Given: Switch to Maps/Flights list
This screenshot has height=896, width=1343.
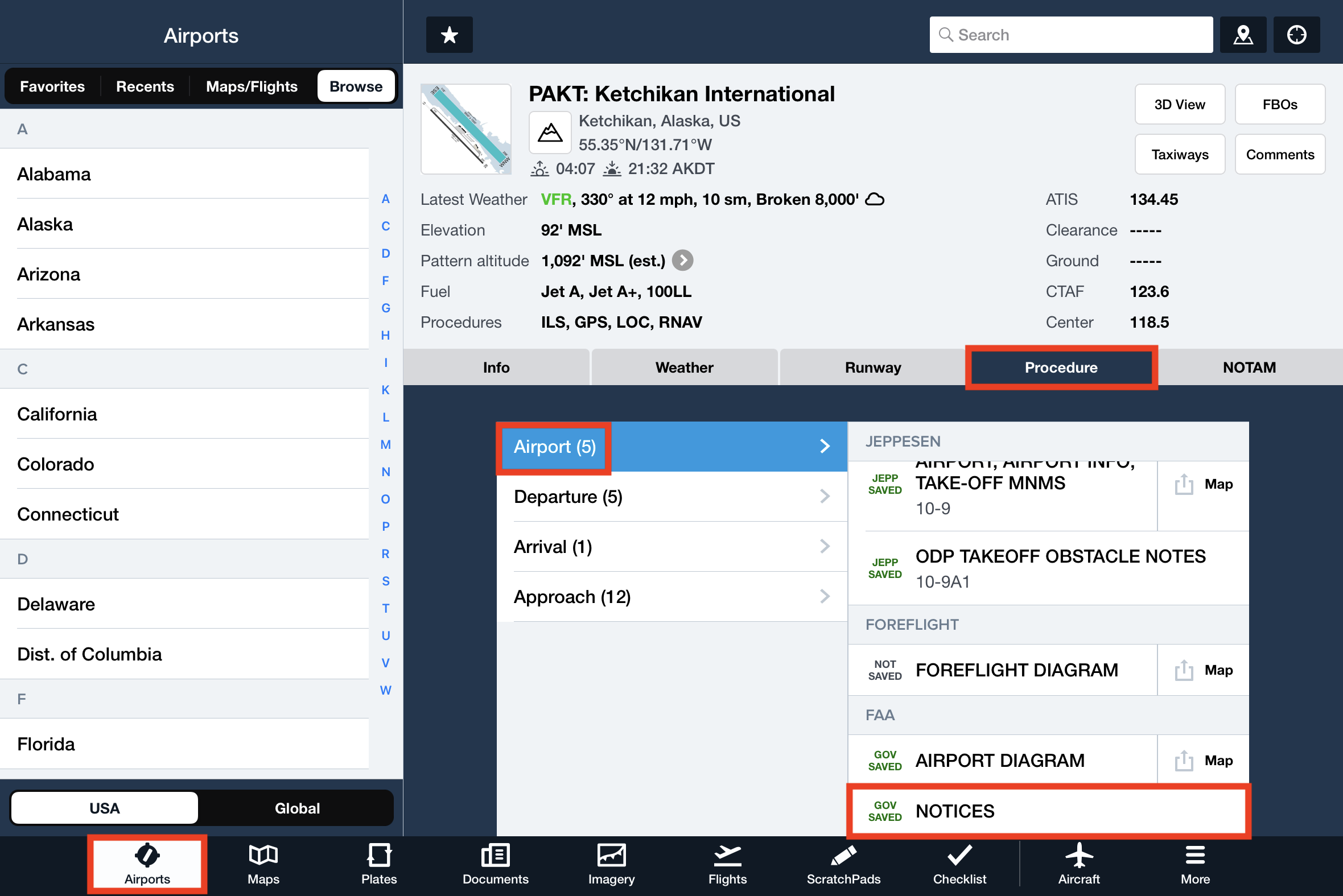Looking at the screenshot, I should 252,86.
